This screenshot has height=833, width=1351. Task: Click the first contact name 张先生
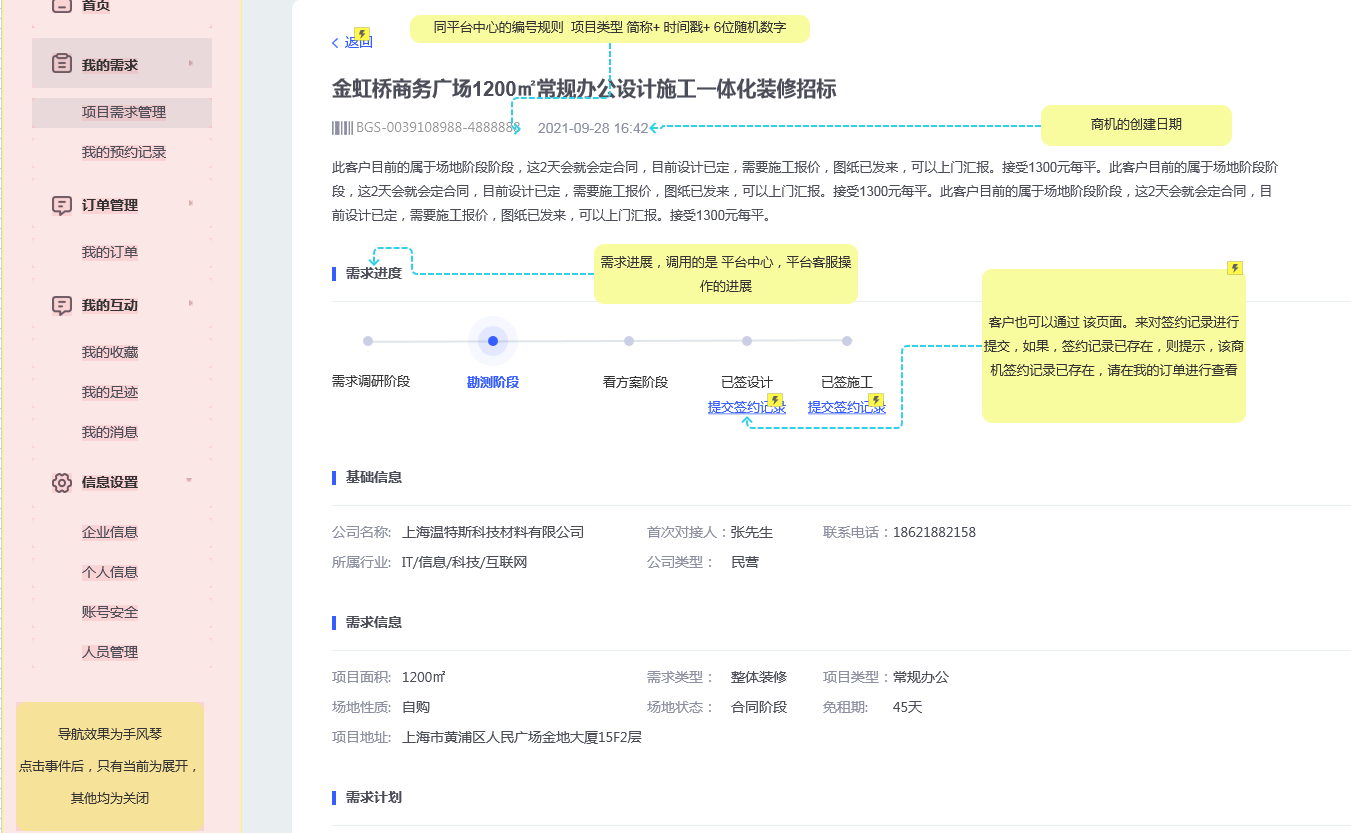[752, 532]
